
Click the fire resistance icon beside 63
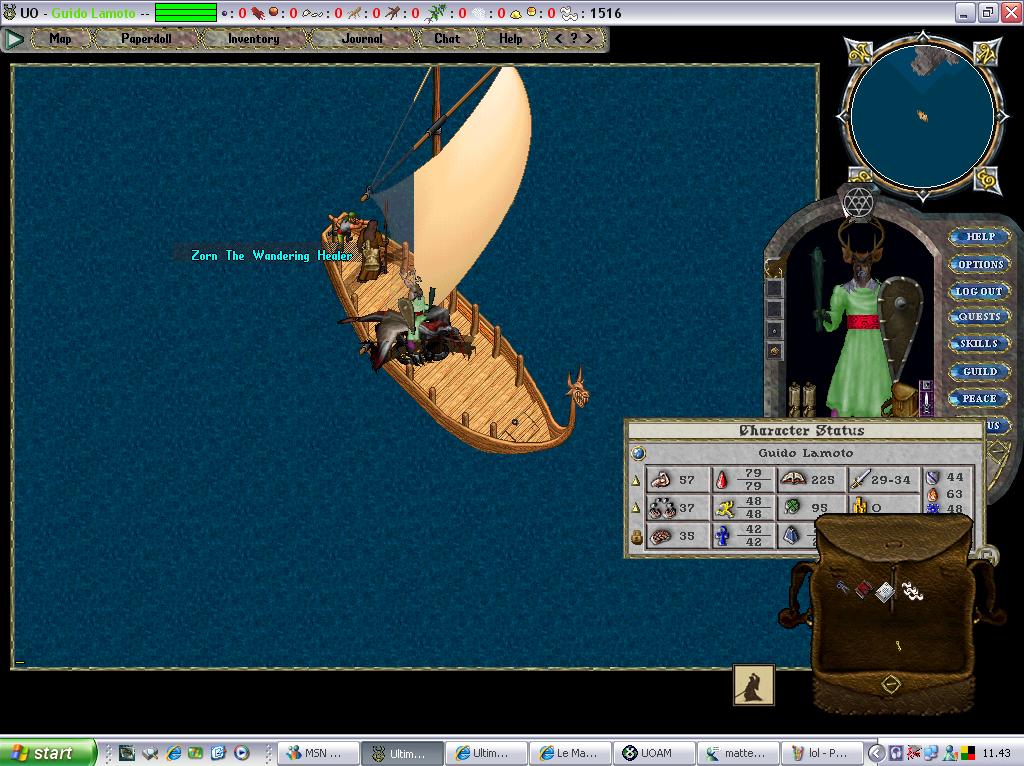point(933,494)
